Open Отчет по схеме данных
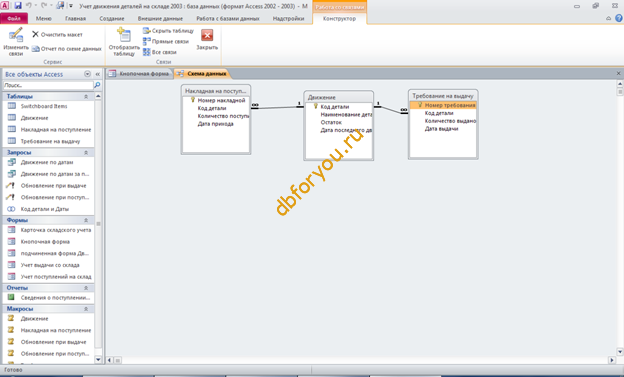624x377 pixels. point(66,49)
